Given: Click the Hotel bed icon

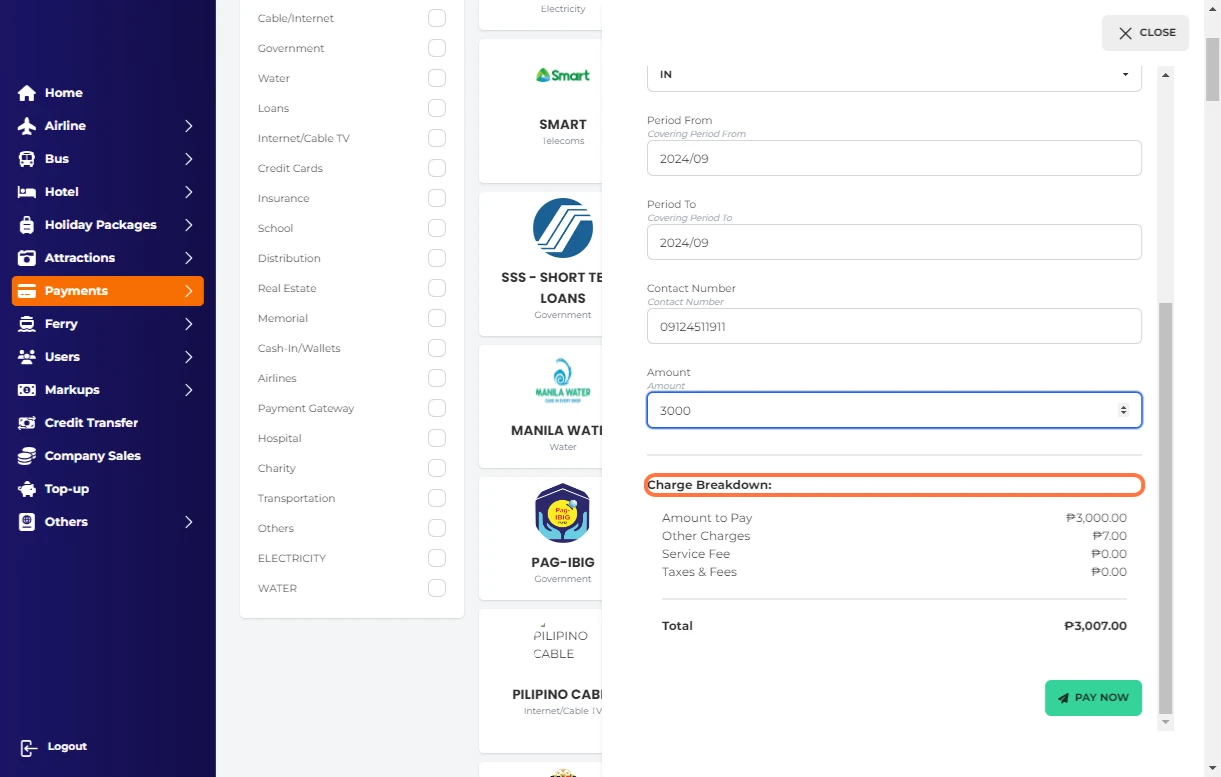Looking at the screenshot, I should [x=27, y=192].
